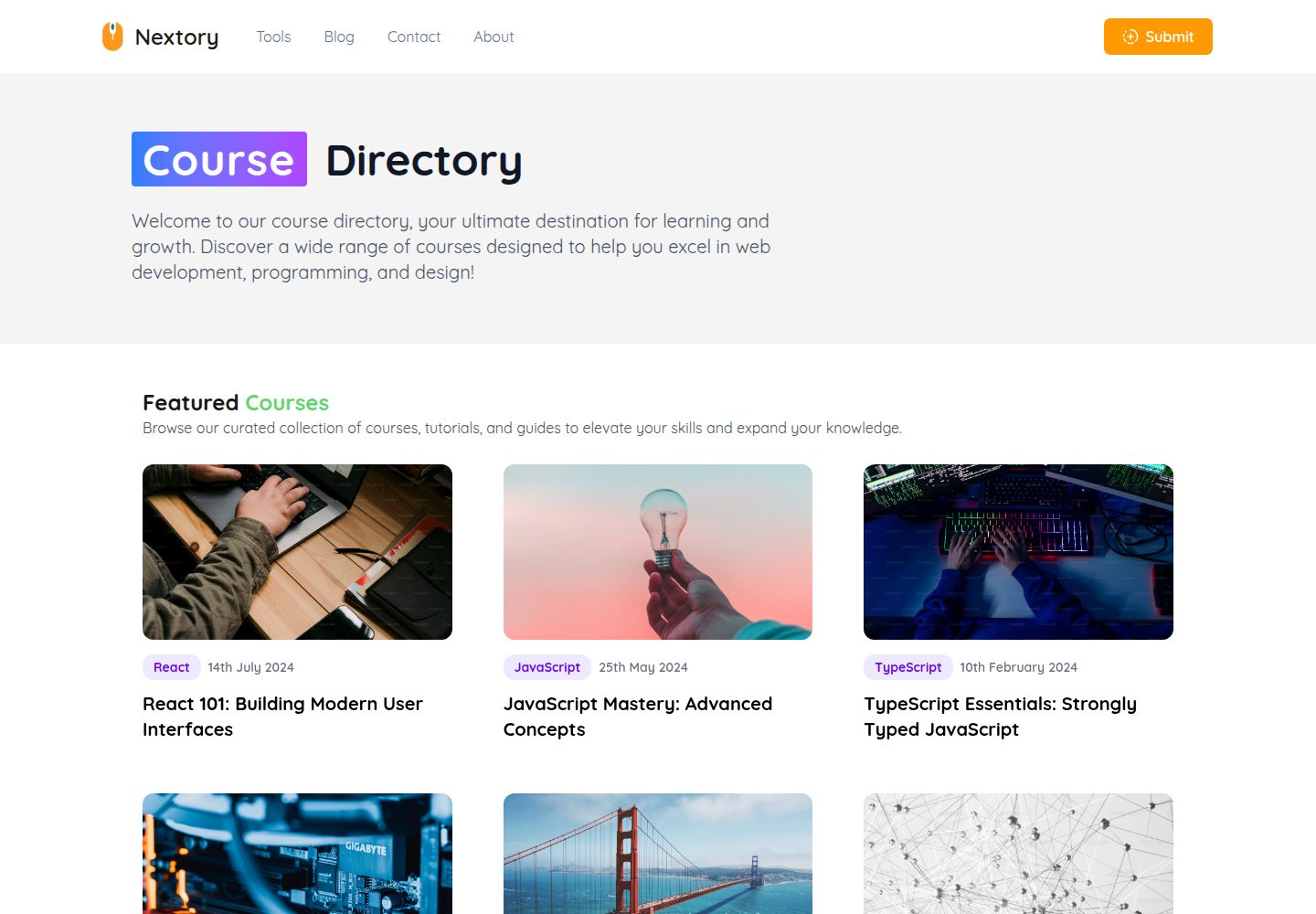Go to the Blog page
This screenshot has width=1316, height=914.
click(339, 37)
